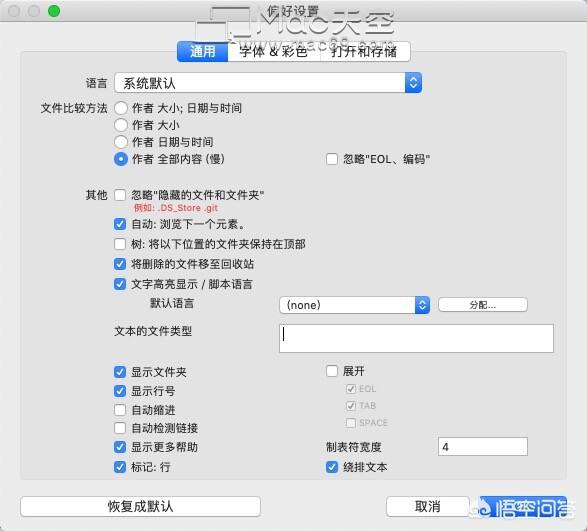
Task: Open the 默认语言 (none) dropdown
Action: (354, 305)
